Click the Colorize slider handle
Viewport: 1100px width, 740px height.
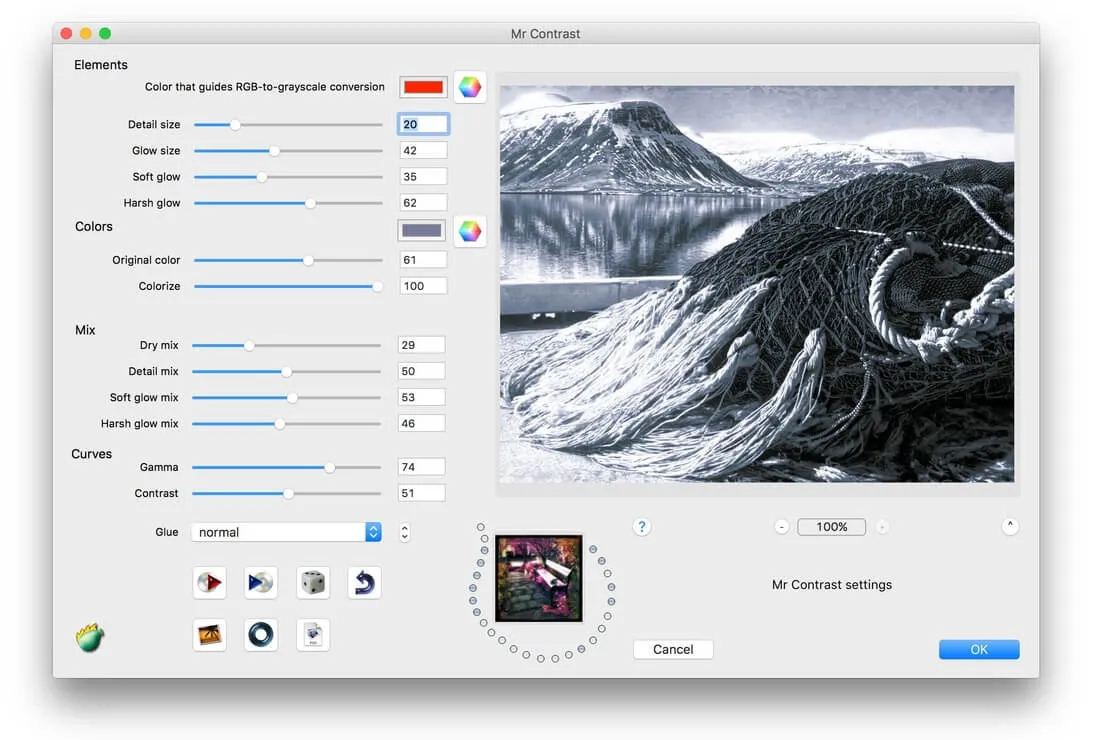376,285
